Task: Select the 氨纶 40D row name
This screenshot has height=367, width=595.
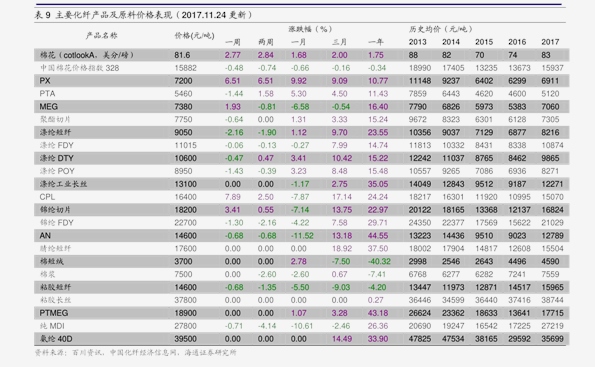Action: point(56,339)
